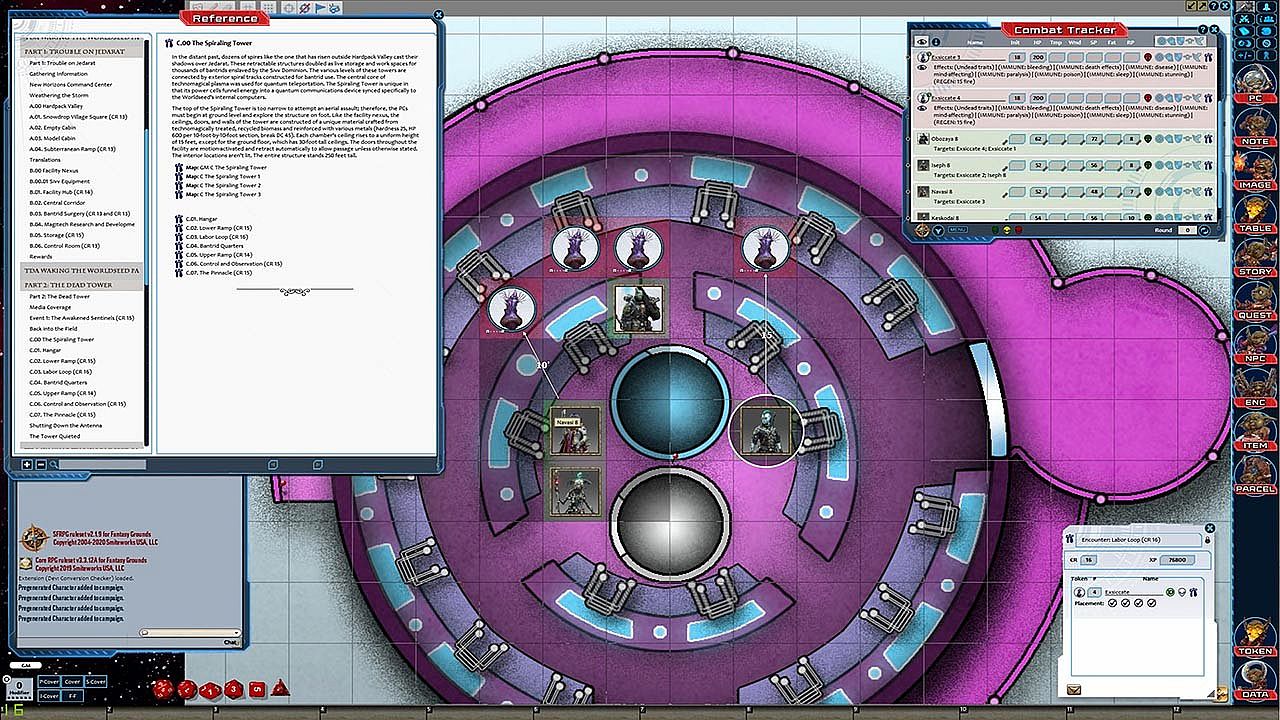This screenshot has height=720, width=1280.
Task: Toggle Exsiccate faction icon in encounter window
Action: point(1170,592)
